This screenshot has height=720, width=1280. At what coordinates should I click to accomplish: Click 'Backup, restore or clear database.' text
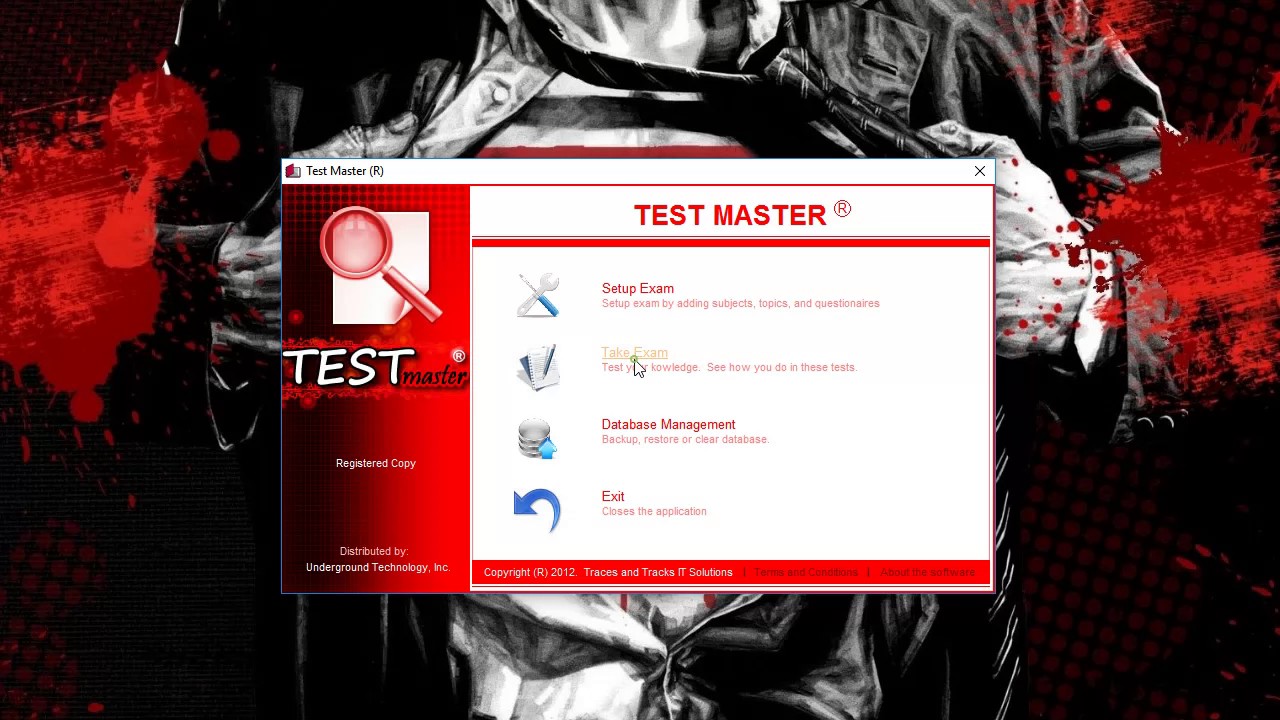(x=685, y=439)
